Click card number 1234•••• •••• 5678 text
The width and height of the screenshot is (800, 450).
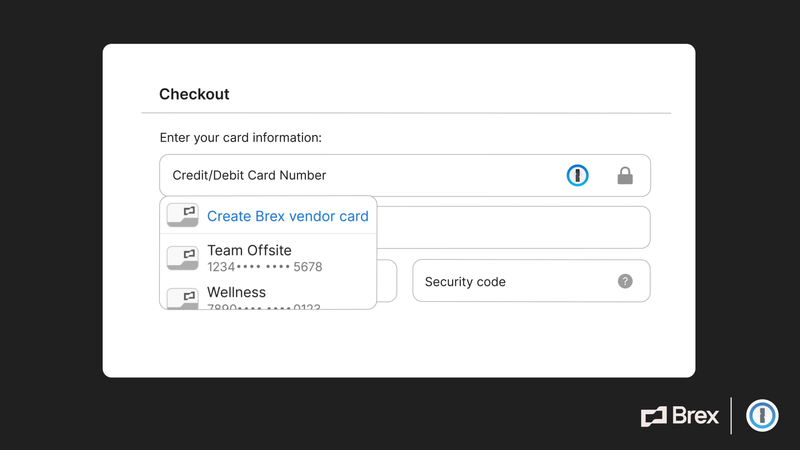tap(265, 267)
